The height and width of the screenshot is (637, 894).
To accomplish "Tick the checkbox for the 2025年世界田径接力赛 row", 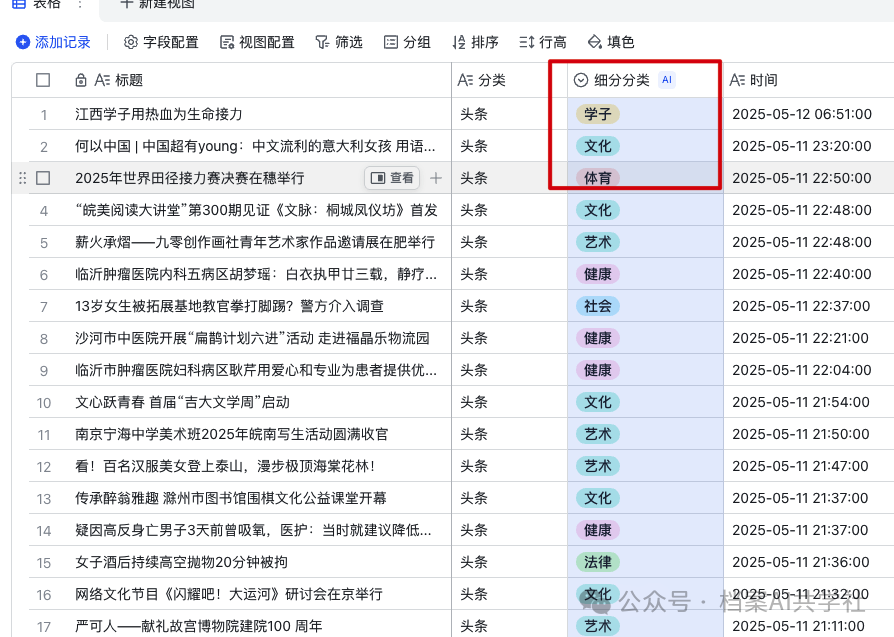I will coord(43,178).
